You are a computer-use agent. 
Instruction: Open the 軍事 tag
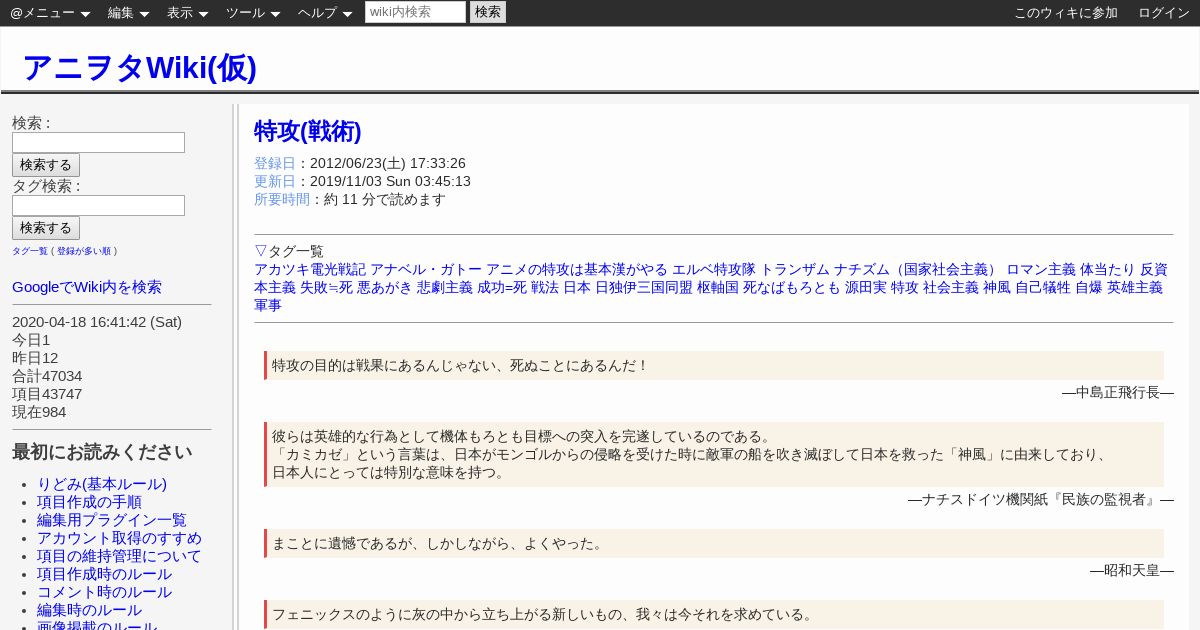pos(268,305)
